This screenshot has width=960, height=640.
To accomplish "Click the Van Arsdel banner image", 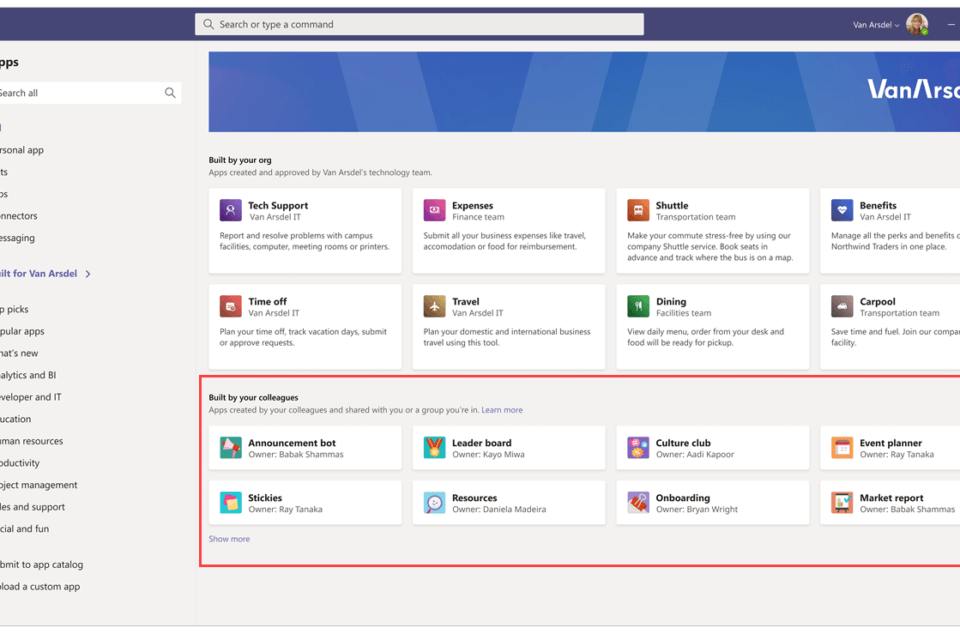I will pos(584,91).
